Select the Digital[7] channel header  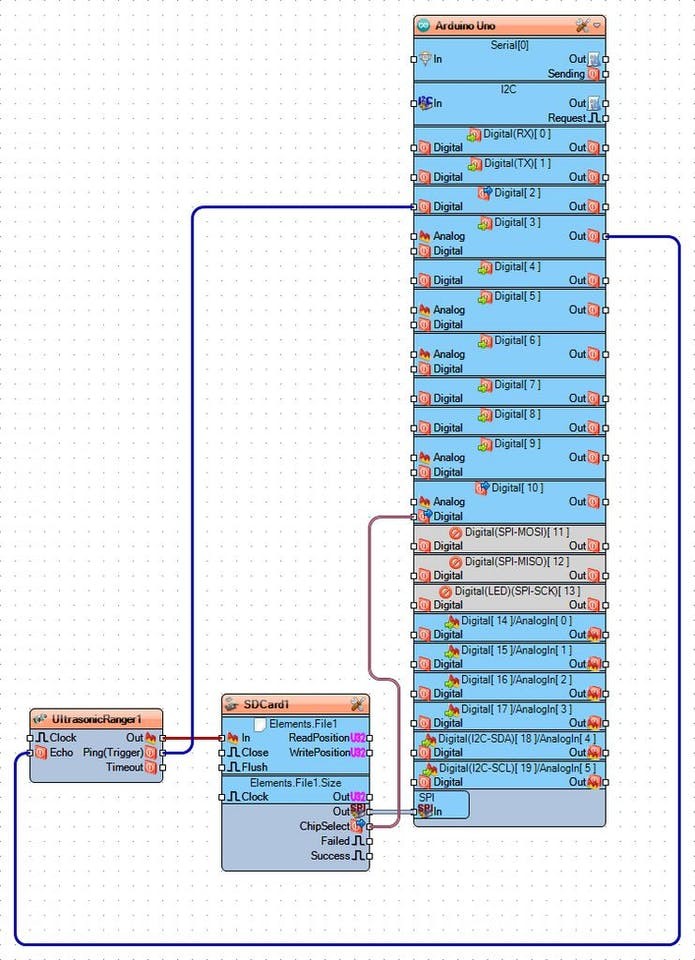509,385
